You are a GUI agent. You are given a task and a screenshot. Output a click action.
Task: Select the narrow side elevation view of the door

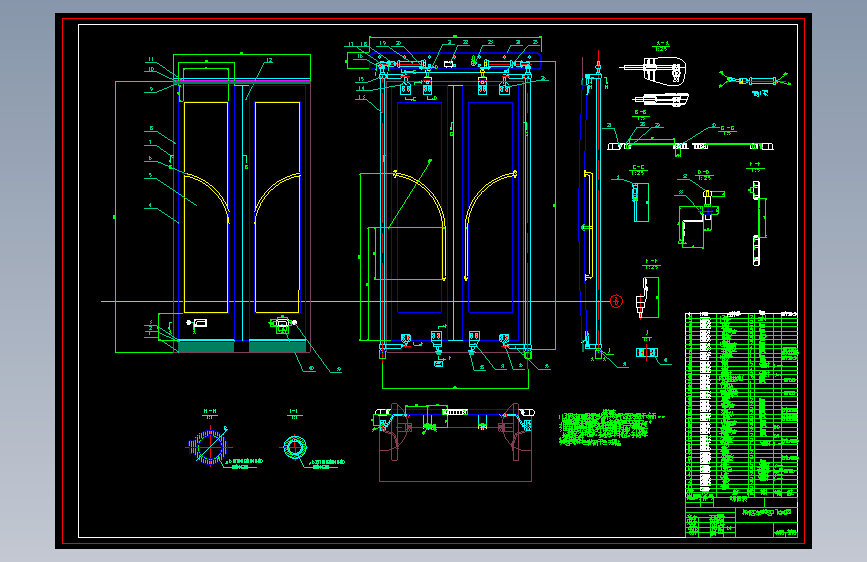point(592,202)
